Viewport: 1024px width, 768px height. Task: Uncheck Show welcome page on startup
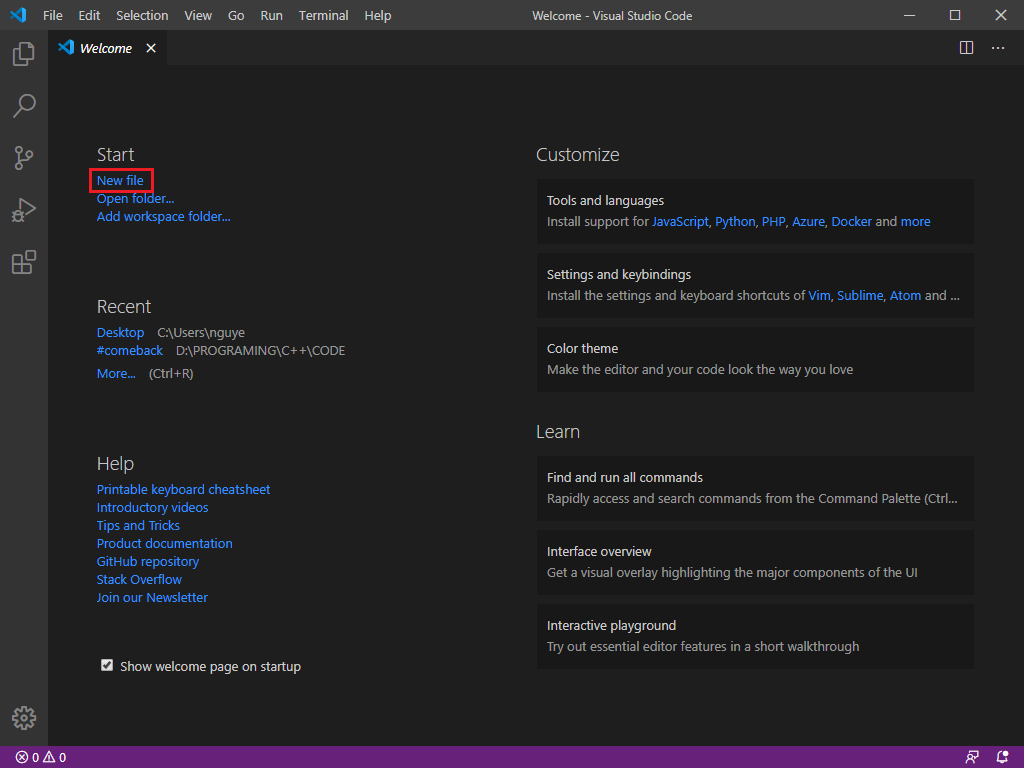[107, 665]
